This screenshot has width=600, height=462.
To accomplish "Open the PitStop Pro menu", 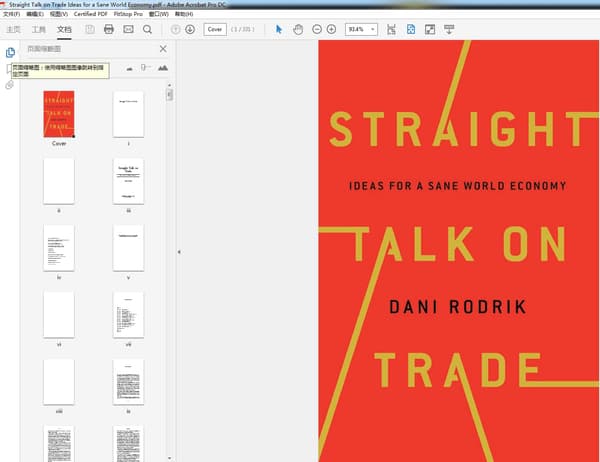I will (128, 14).
